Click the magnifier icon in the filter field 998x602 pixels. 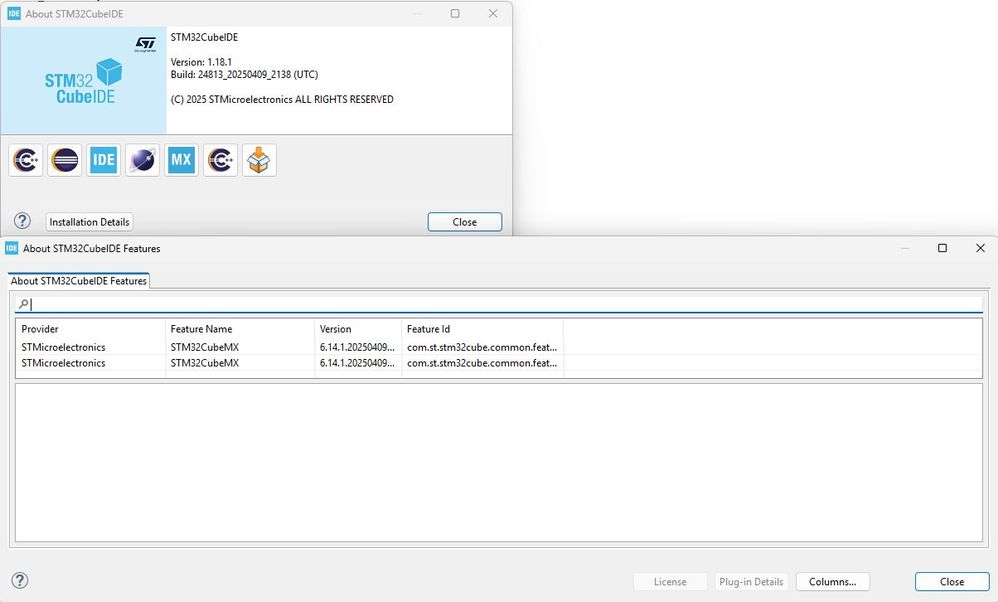(24, 304)
